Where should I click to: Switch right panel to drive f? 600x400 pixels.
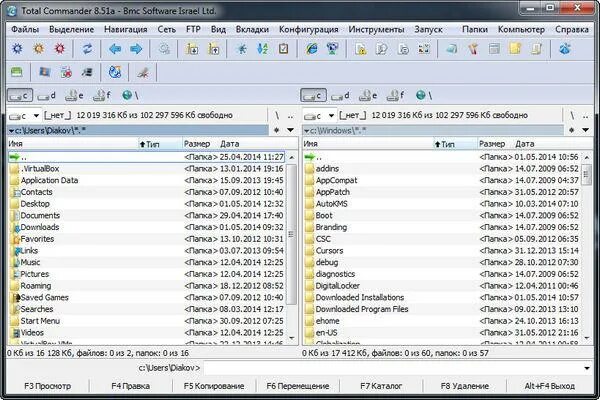[396, 95]
